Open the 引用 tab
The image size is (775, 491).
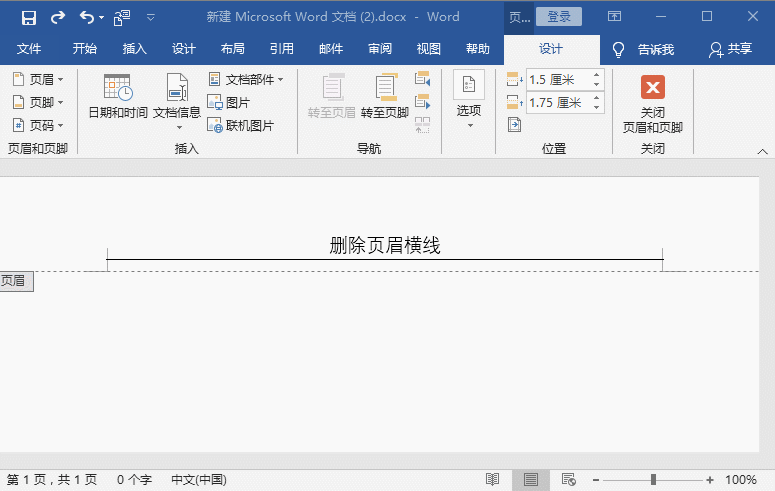coord(282,49)
